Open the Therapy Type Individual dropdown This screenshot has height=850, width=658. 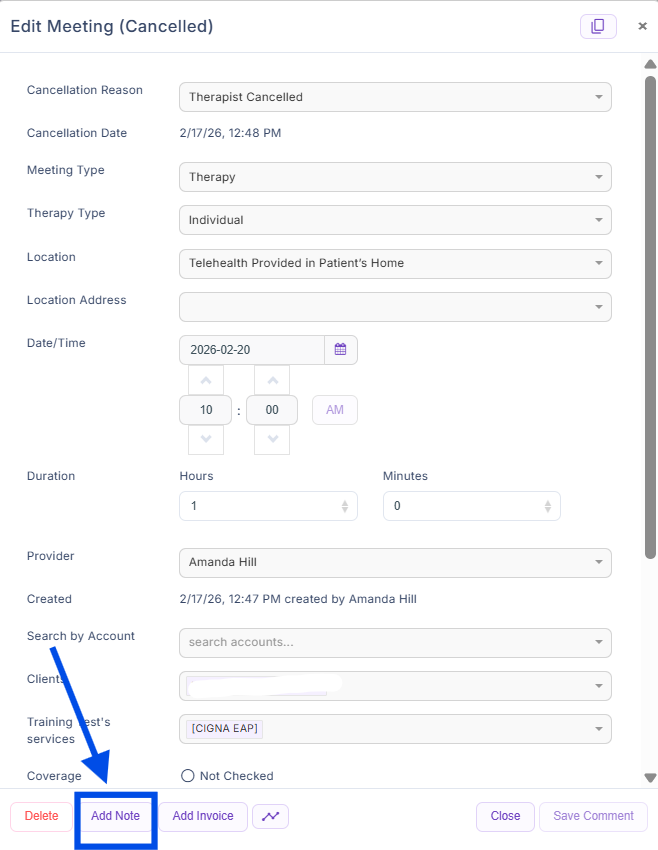pyautogui.click(x=395, y=220)
